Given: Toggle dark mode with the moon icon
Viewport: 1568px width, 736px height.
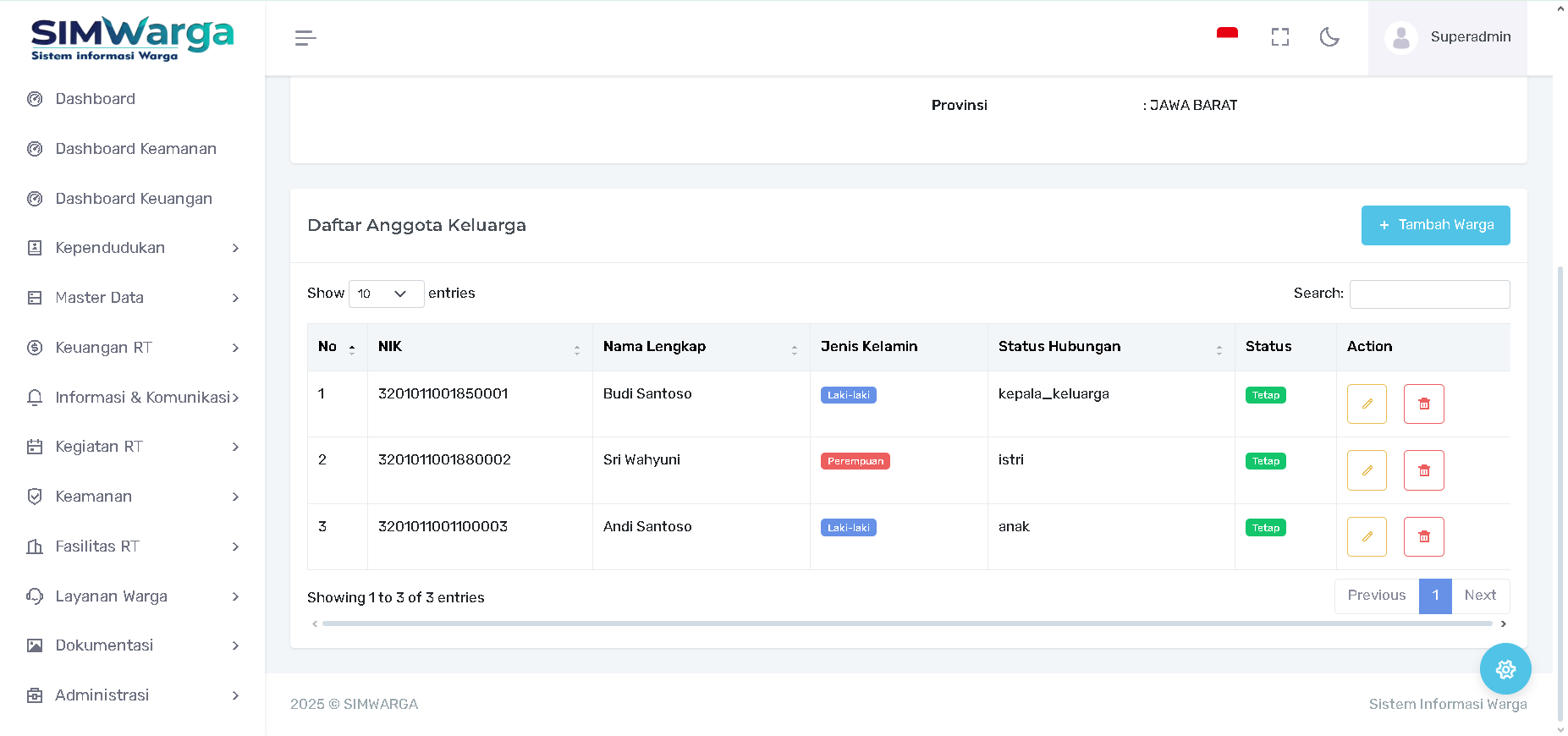Looking at the screenshot, I should (1329, 37).
